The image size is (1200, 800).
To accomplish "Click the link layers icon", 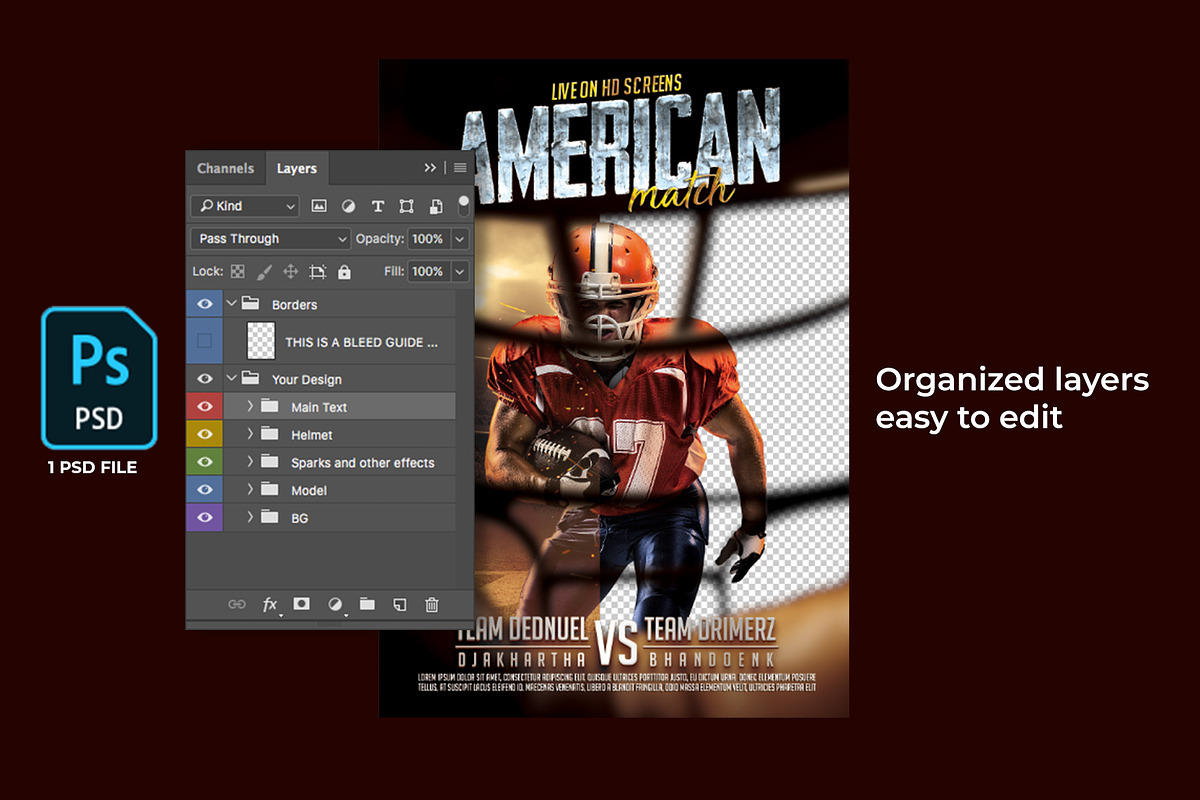I will [x=237, y=604].
